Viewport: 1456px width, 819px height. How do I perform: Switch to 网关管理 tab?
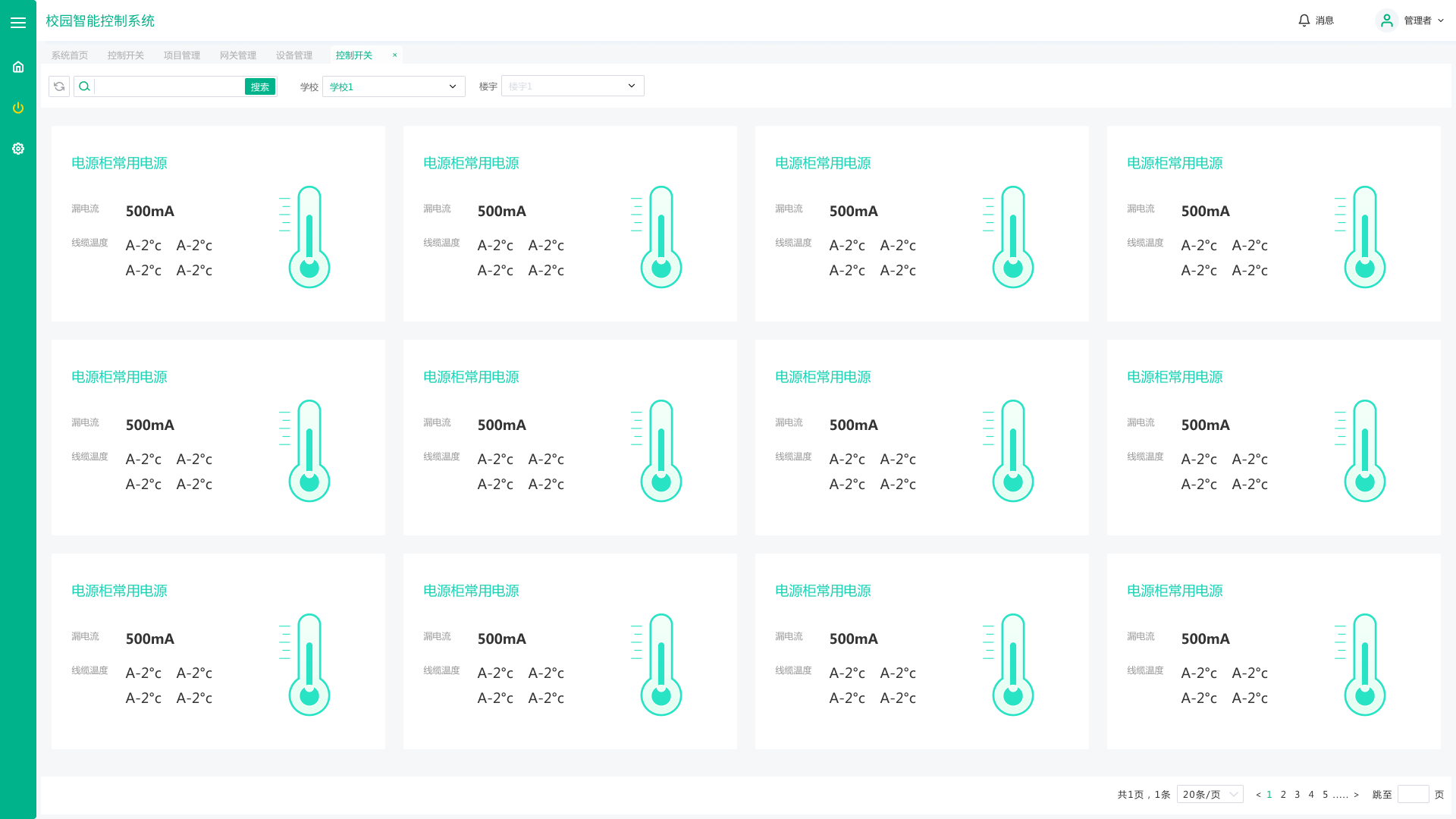(x=238, y=55)
